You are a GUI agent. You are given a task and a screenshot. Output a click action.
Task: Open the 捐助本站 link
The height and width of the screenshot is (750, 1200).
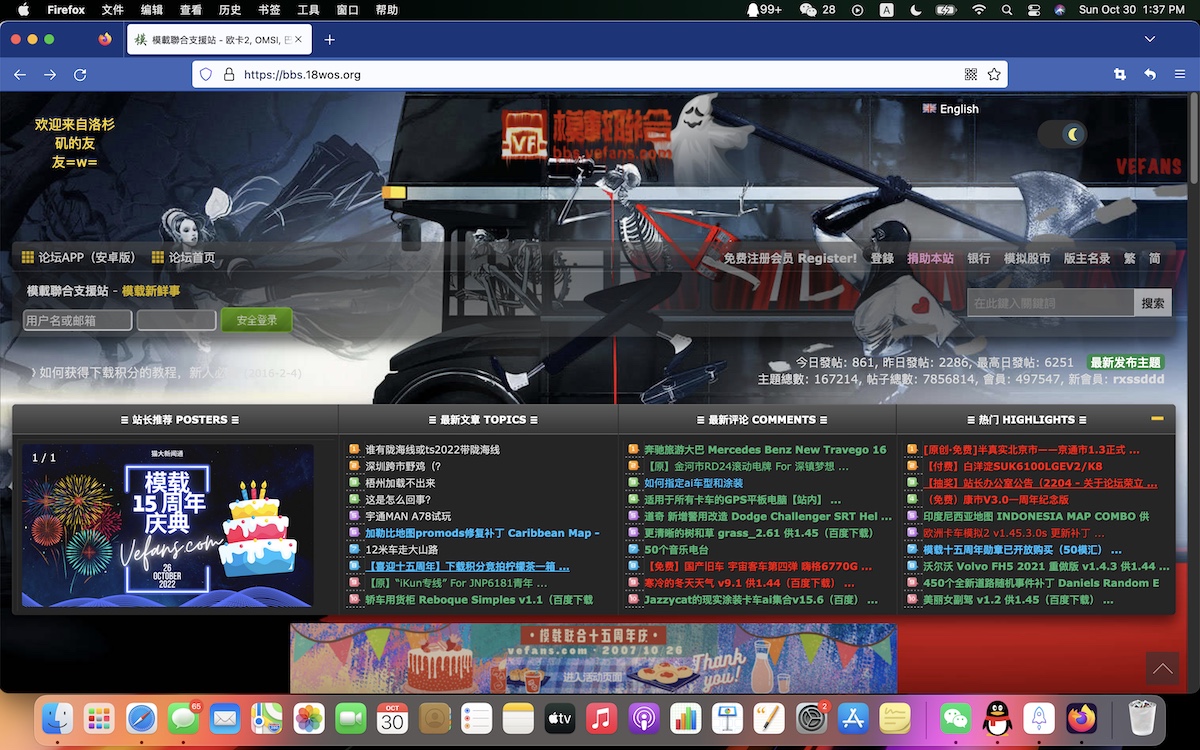click(x=930, y=258)
